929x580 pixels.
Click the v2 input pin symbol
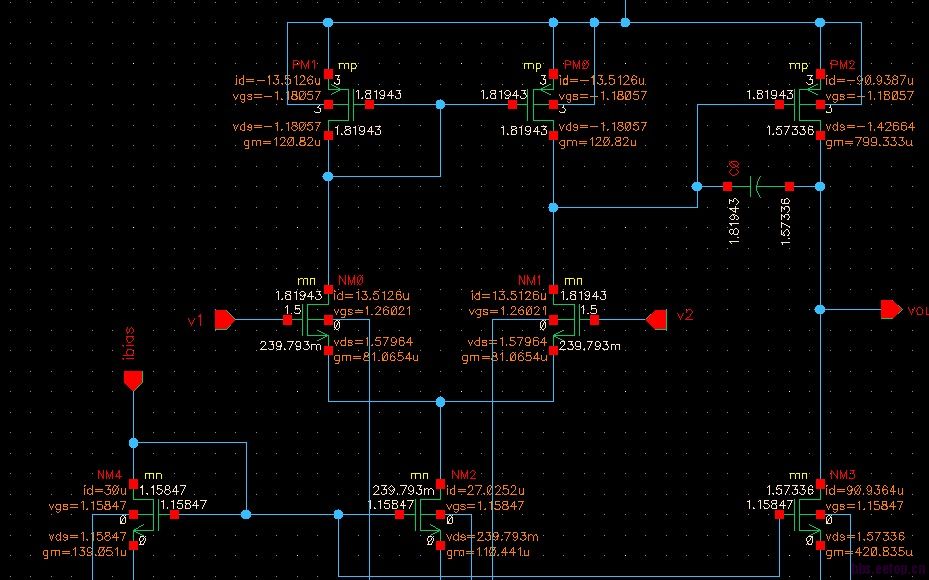656,320
